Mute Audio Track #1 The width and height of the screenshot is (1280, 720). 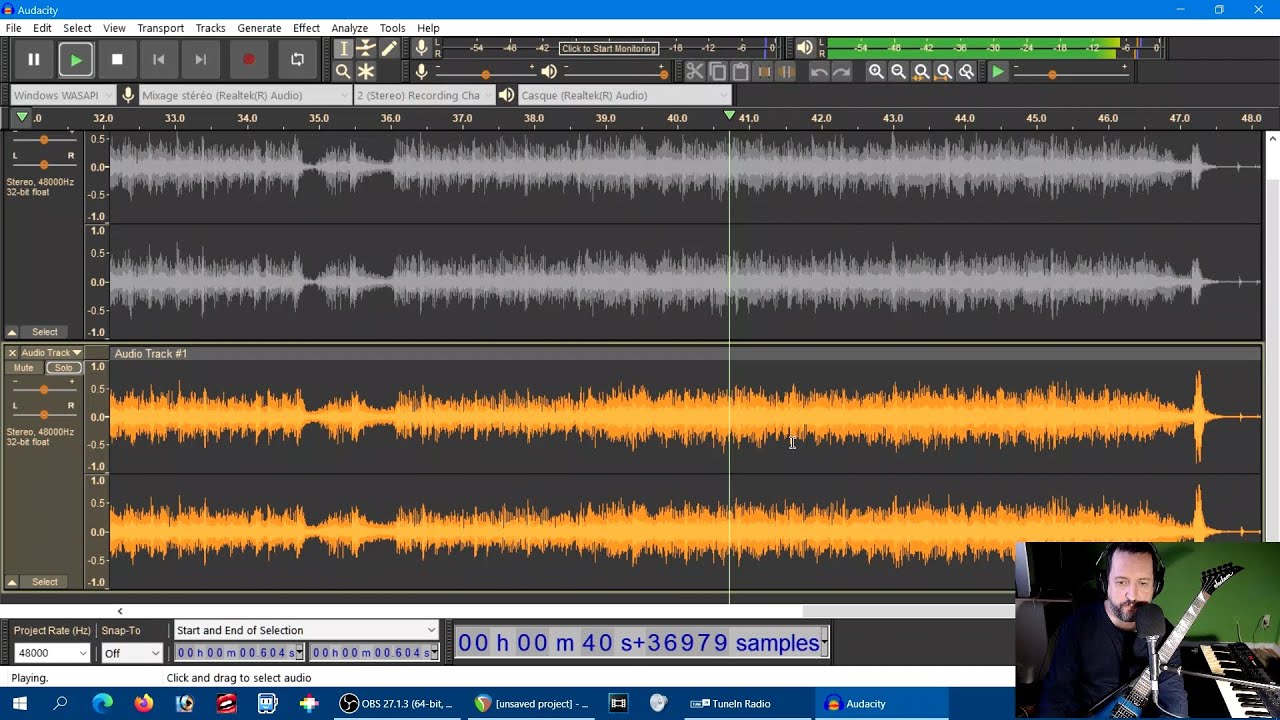(x=23, y=368)
